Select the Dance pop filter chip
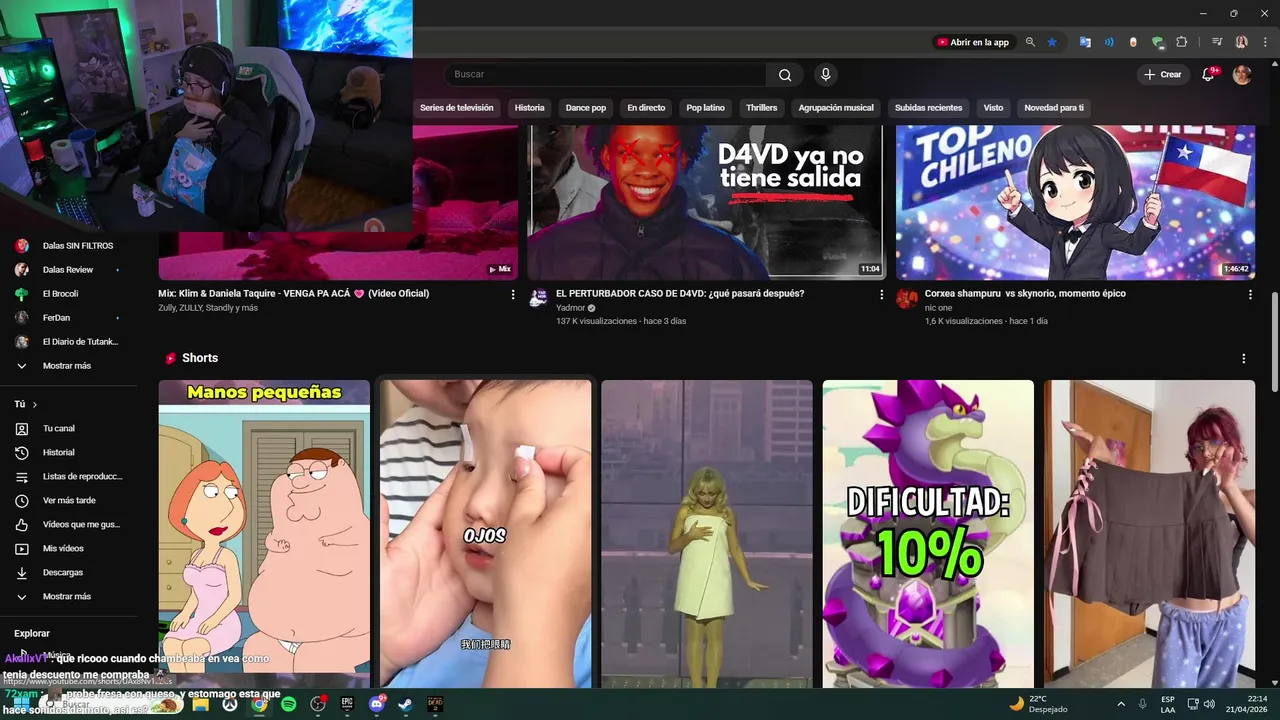This screenshot has height=720, width=1280. point(585,108)
